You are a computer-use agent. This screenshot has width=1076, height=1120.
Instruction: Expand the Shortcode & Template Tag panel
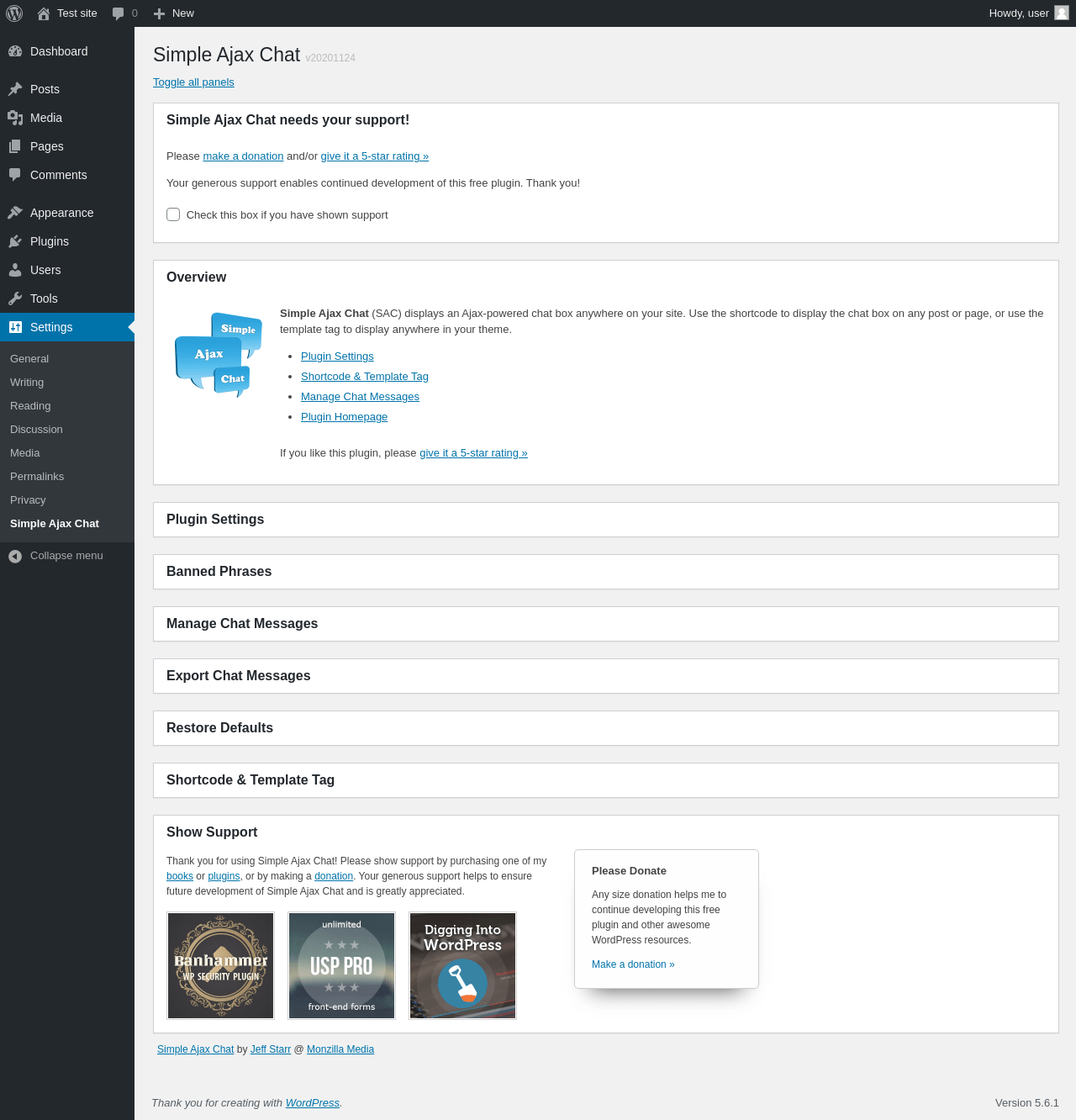coord(606,780)
